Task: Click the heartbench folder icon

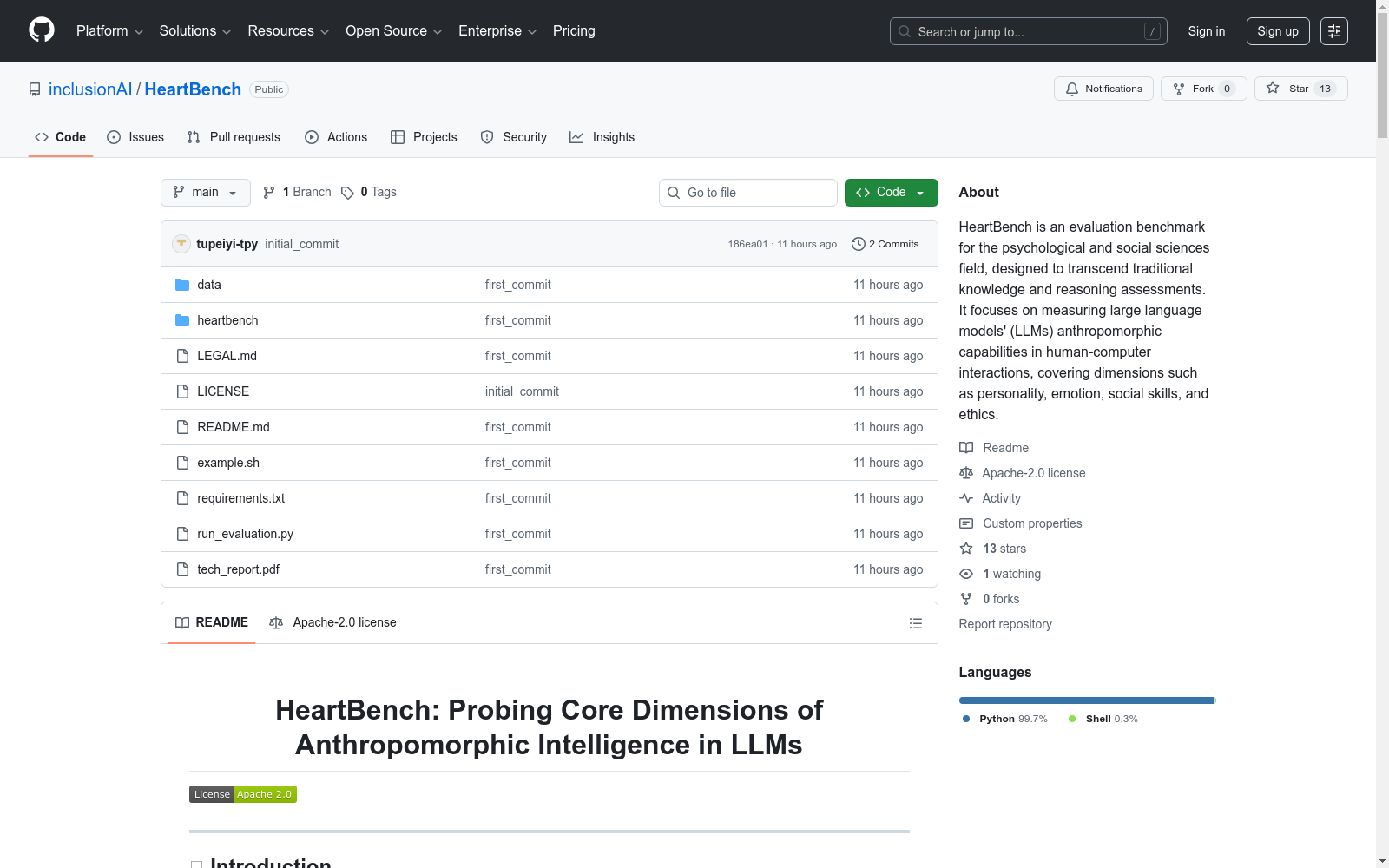Action: 182,320
